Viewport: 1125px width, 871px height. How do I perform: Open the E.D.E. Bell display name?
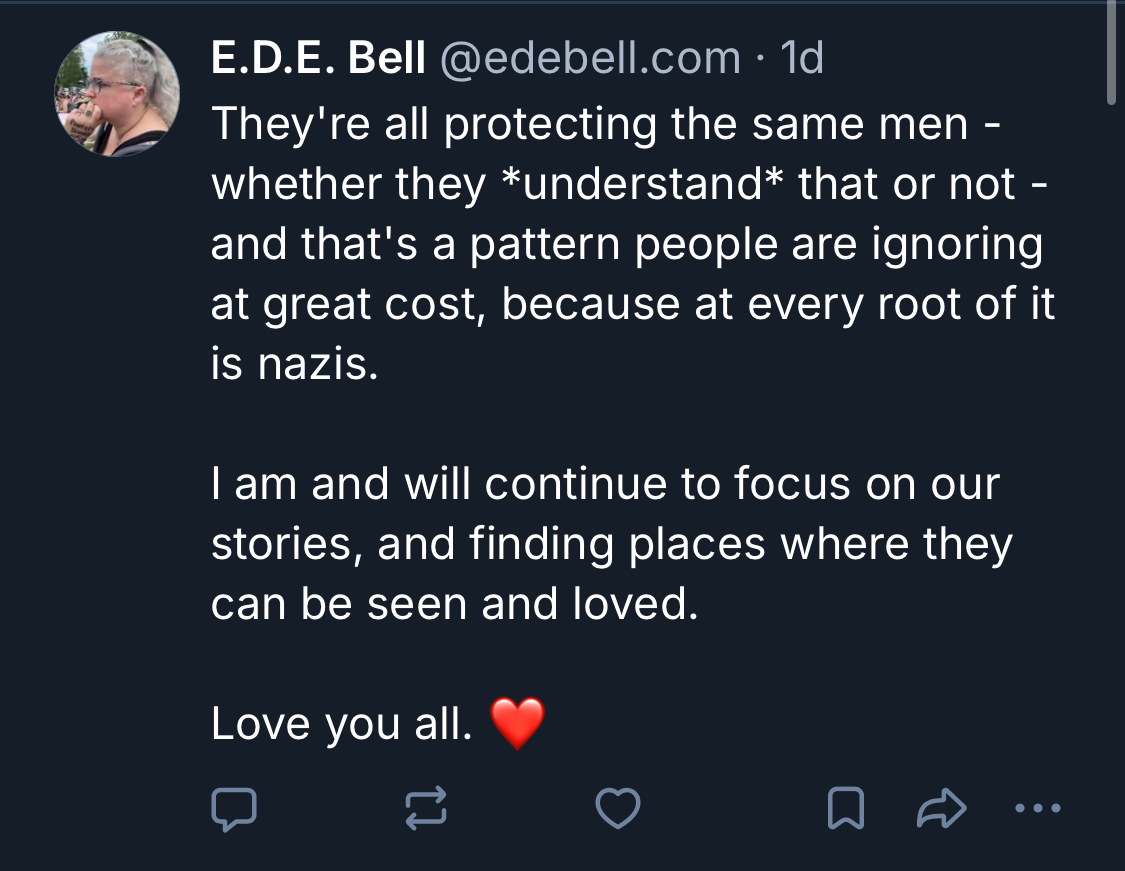318,57
